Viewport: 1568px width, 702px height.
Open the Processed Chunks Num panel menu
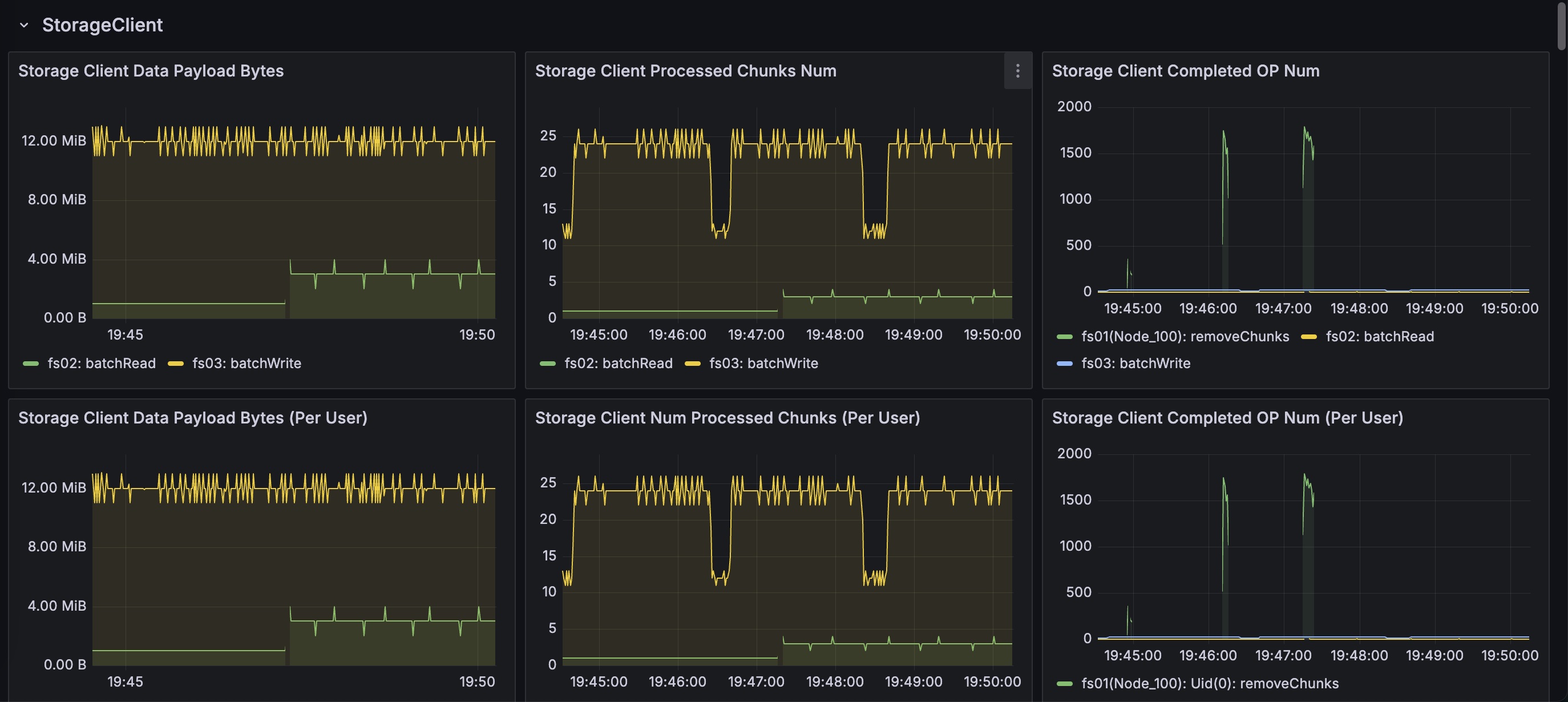coord(1017,71)
